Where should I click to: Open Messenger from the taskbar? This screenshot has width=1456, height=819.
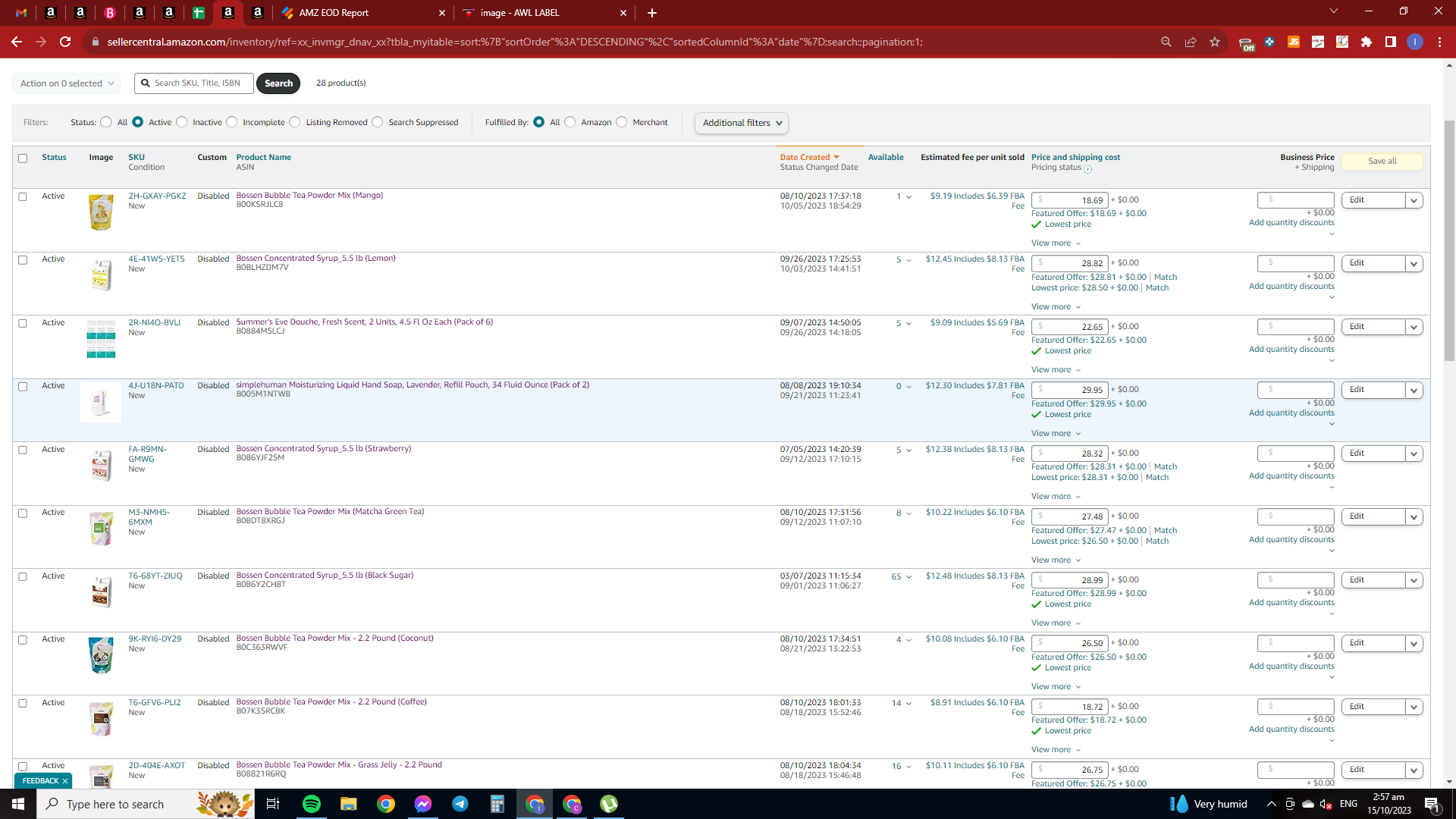[423, 804]
